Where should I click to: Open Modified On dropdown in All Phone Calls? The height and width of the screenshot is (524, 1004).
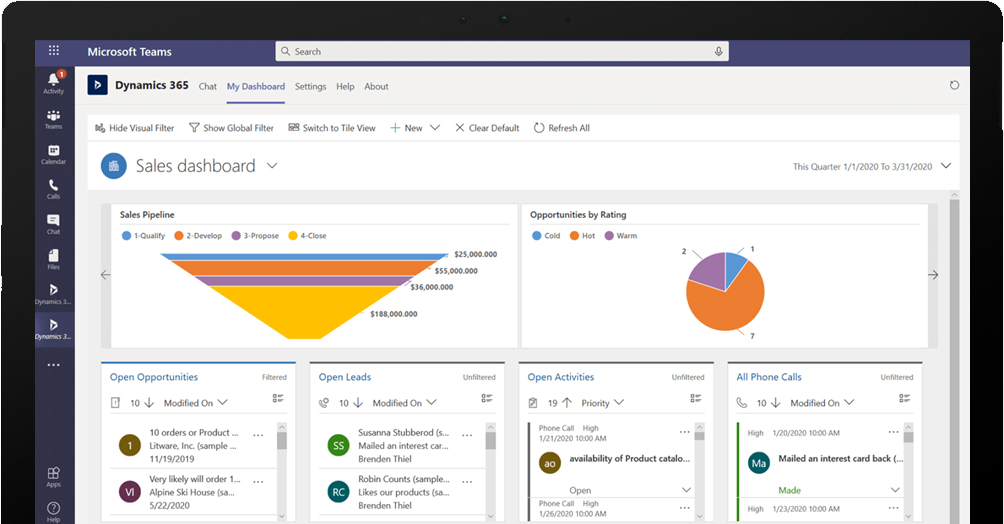822,403
